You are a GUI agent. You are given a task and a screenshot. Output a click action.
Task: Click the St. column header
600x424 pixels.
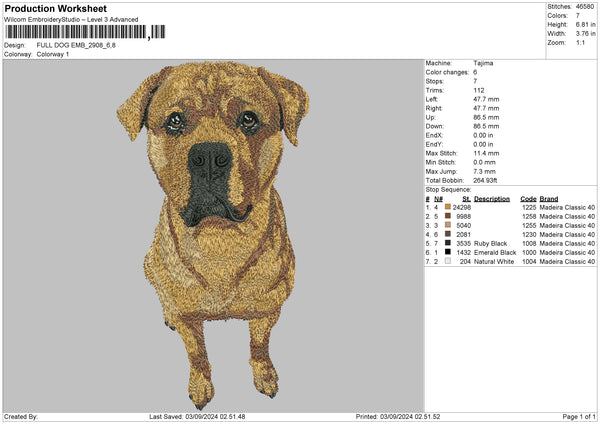click(467, 198)
